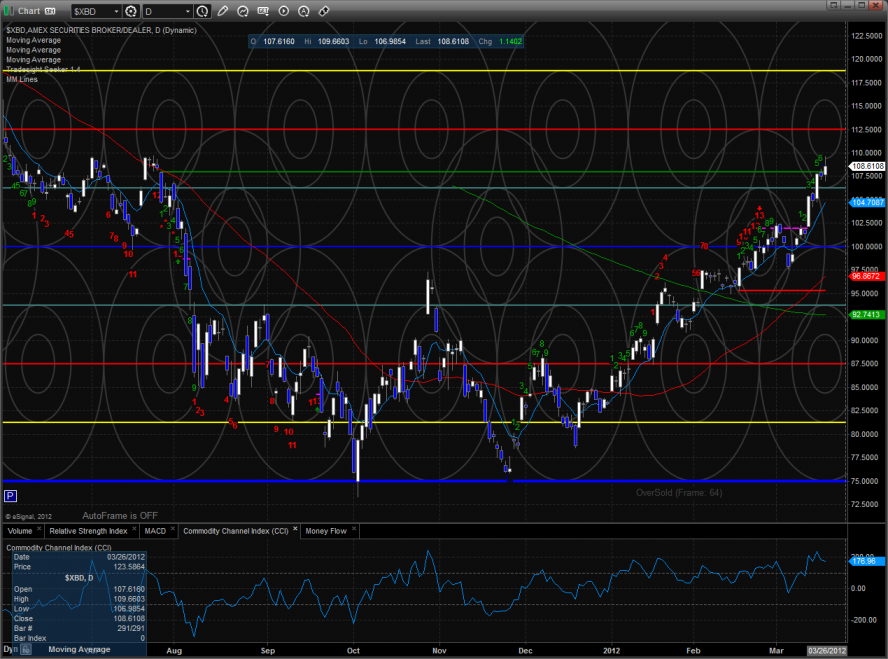Toggle the small badge next to Chart title
This screenshot has width=888, height=659.
pos(50,11)
